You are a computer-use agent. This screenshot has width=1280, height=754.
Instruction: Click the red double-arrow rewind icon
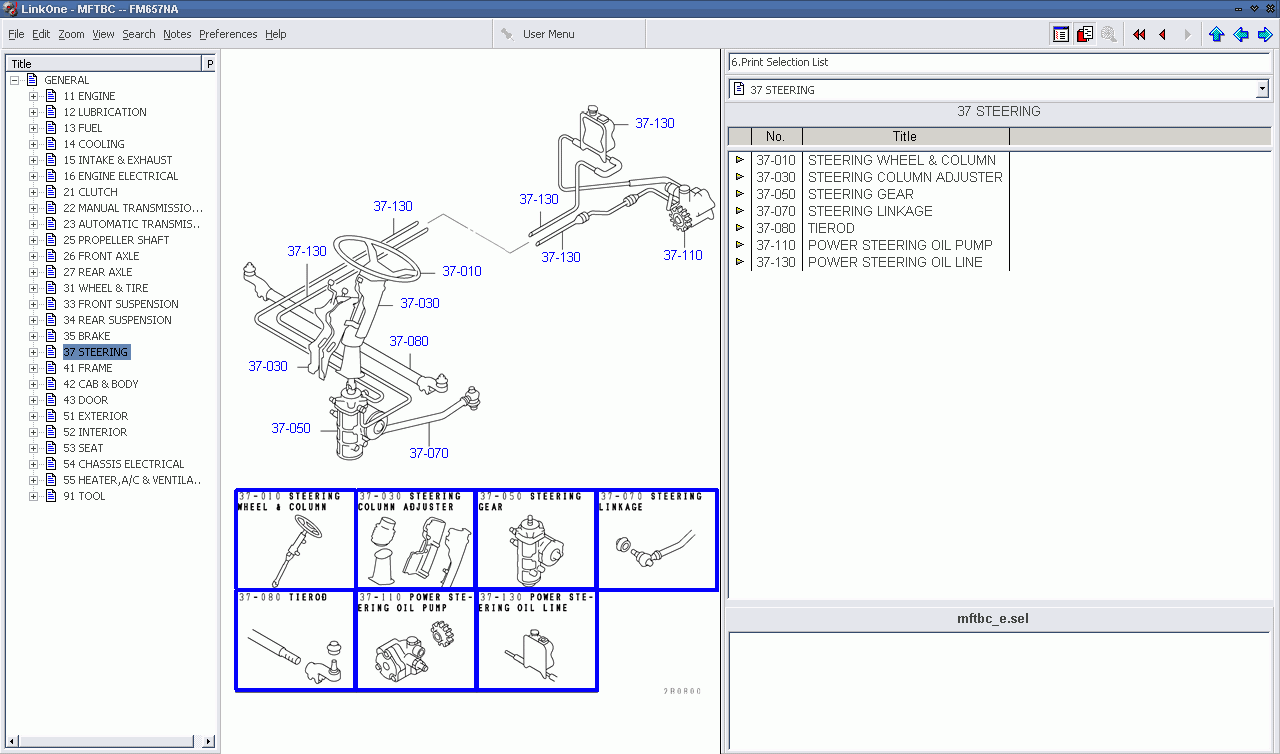coord(1139,34)
